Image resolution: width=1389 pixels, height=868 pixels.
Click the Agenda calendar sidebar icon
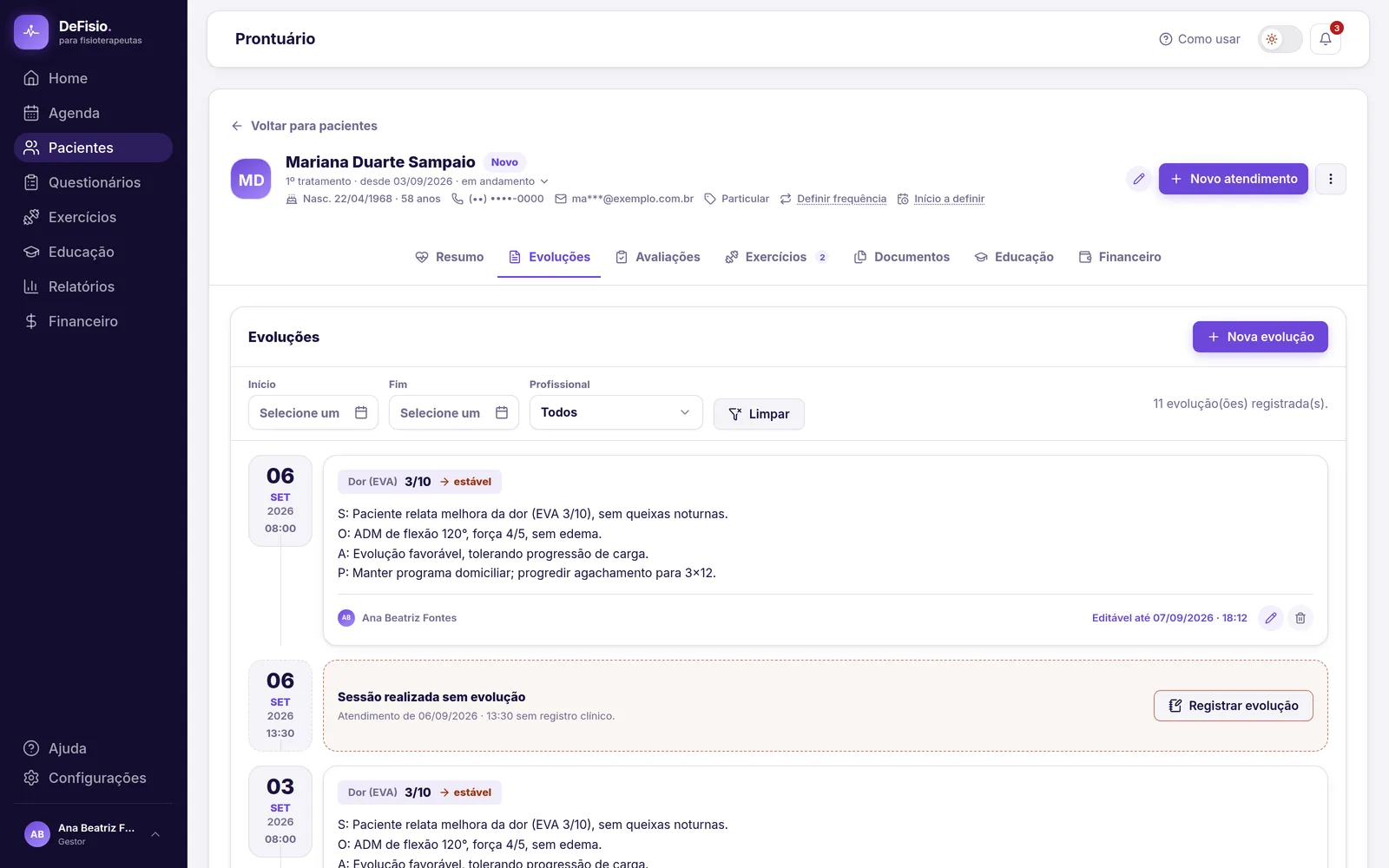point(31,113)
